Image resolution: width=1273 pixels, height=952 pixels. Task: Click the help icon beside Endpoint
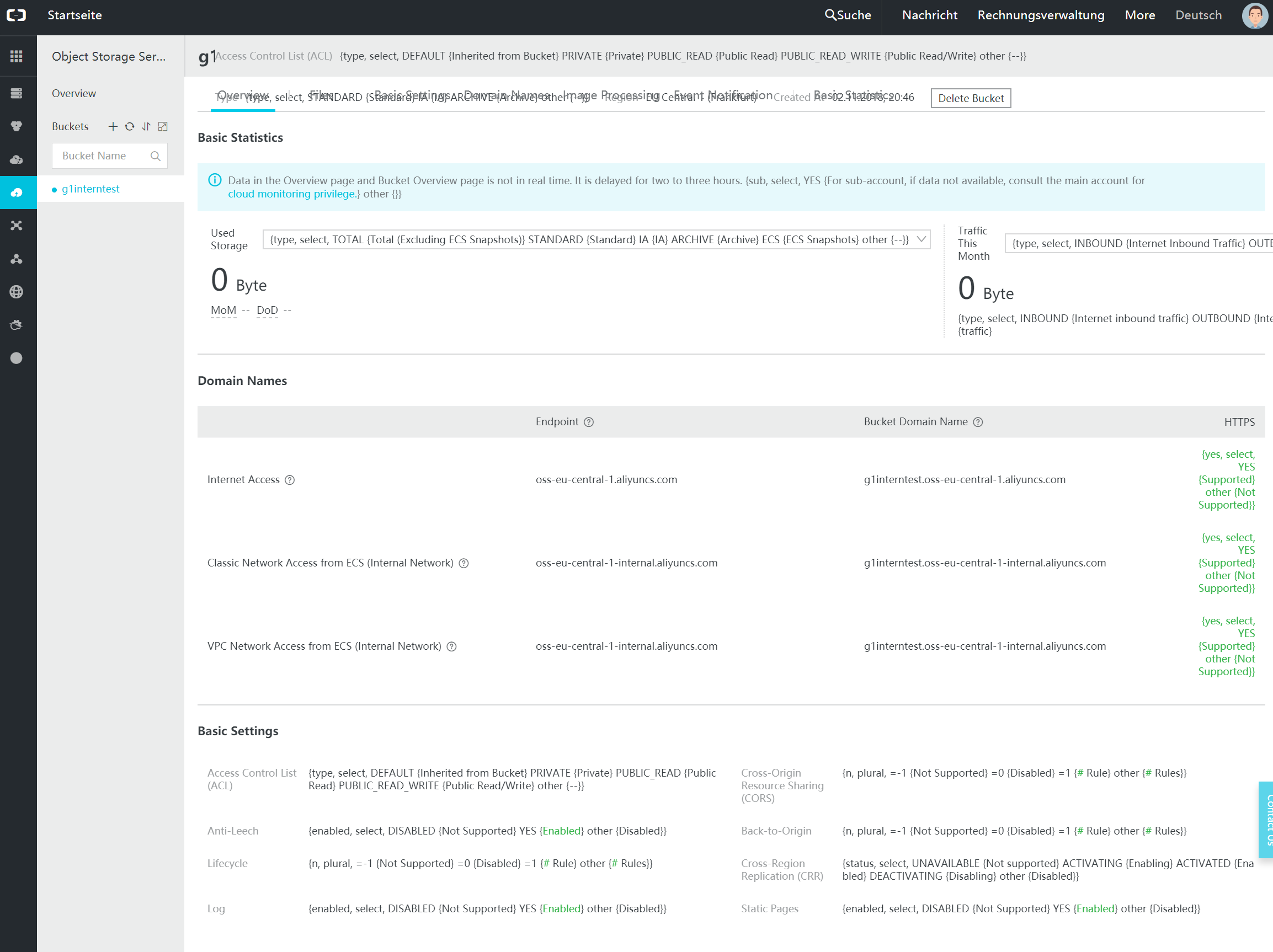point(589,422)
